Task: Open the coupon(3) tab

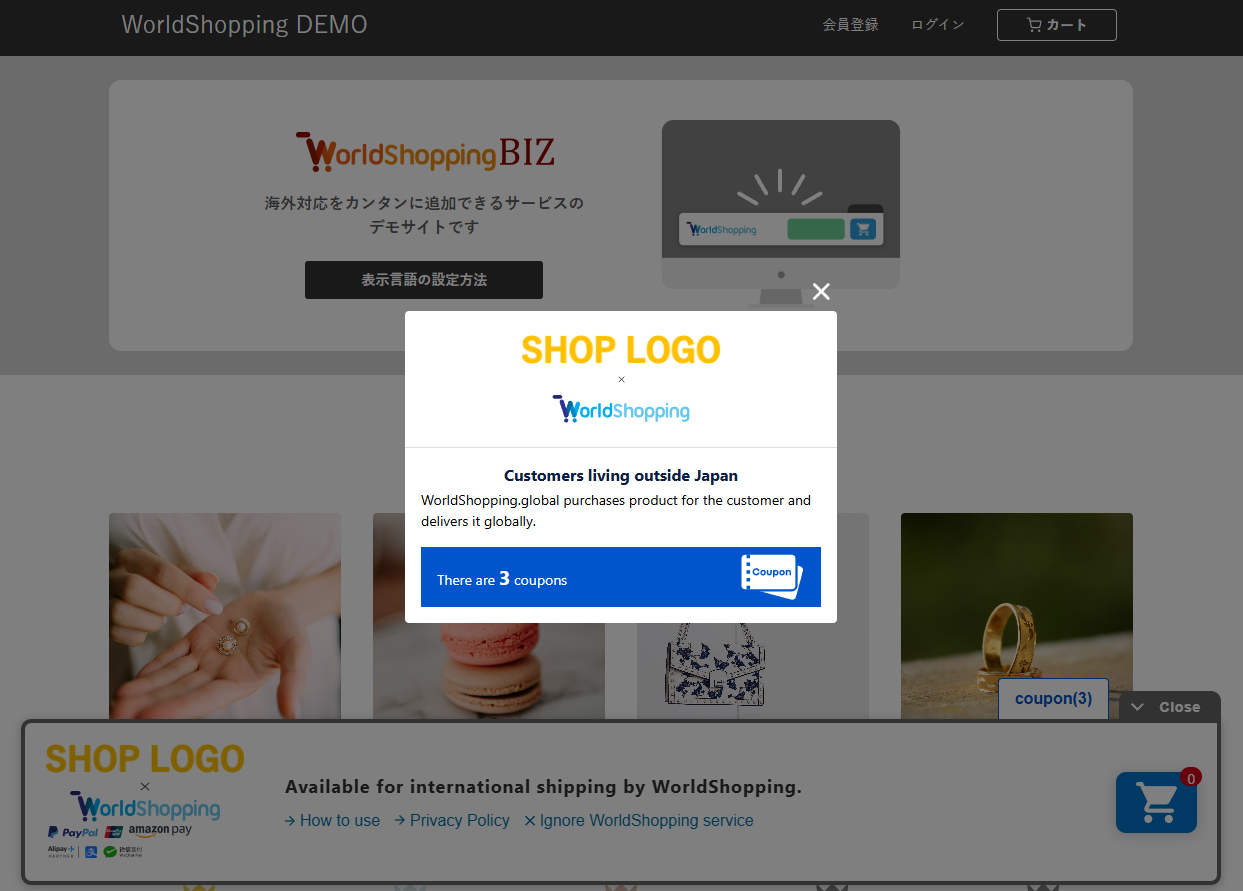Action: [1053, 699]
